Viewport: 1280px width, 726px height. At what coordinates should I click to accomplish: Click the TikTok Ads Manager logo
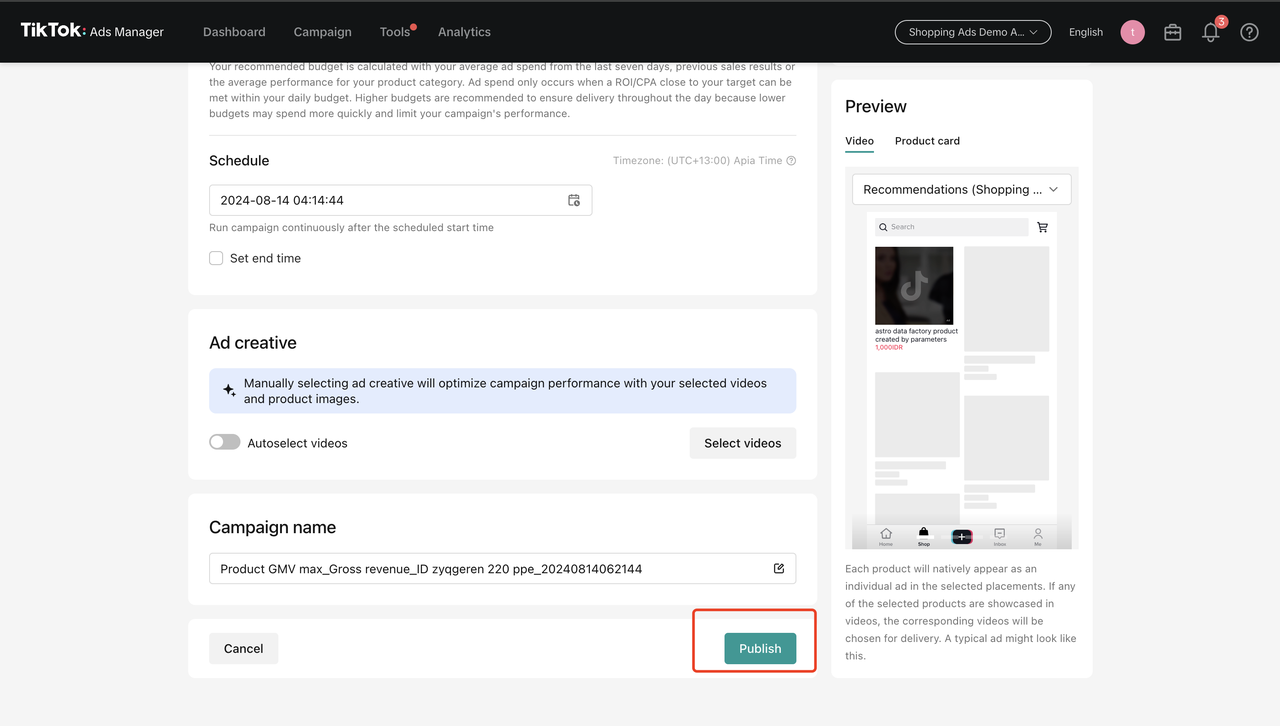tap(92, 31)
